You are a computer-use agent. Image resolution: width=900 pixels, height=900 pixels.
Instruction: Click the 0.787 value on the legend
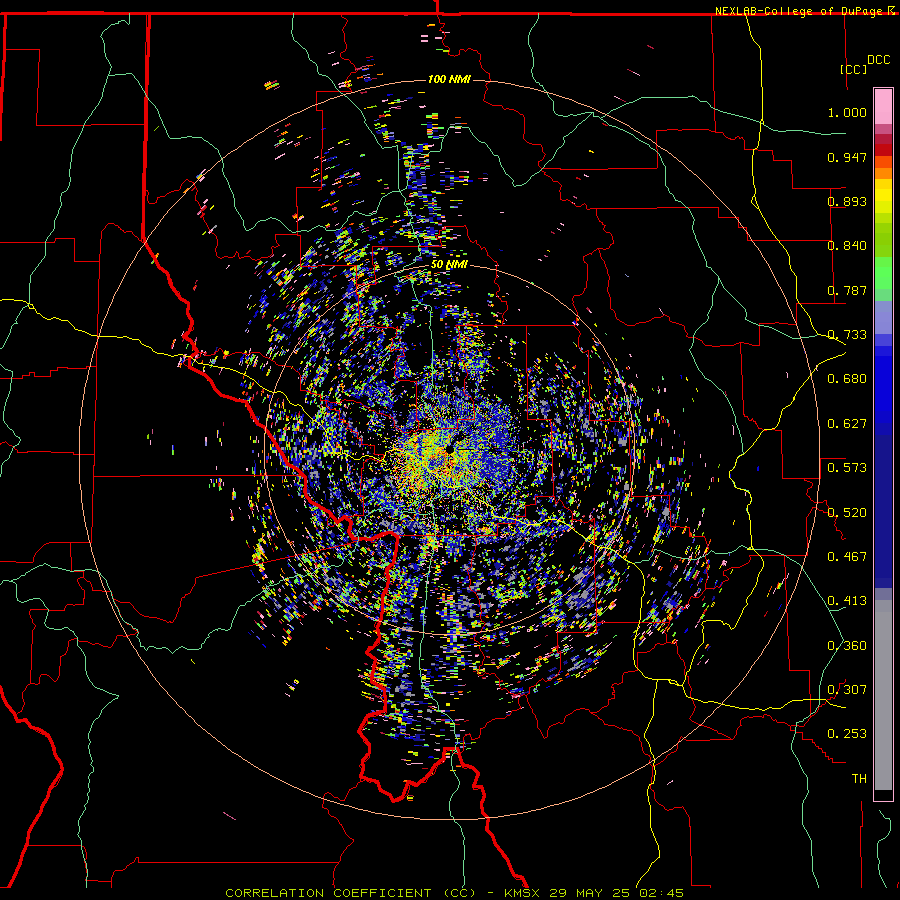[847, 290]
